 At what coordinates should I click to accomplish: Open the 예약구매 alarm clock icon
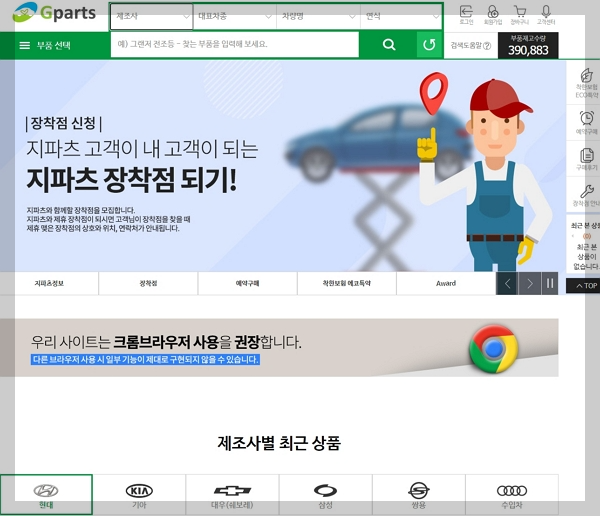[x=587, y=122]
